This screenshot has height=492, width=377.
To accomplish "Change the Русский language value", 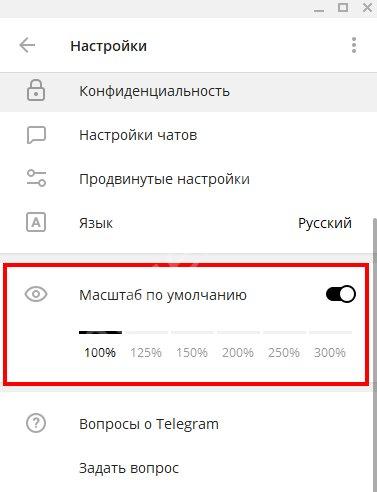I will click(325, 223).
